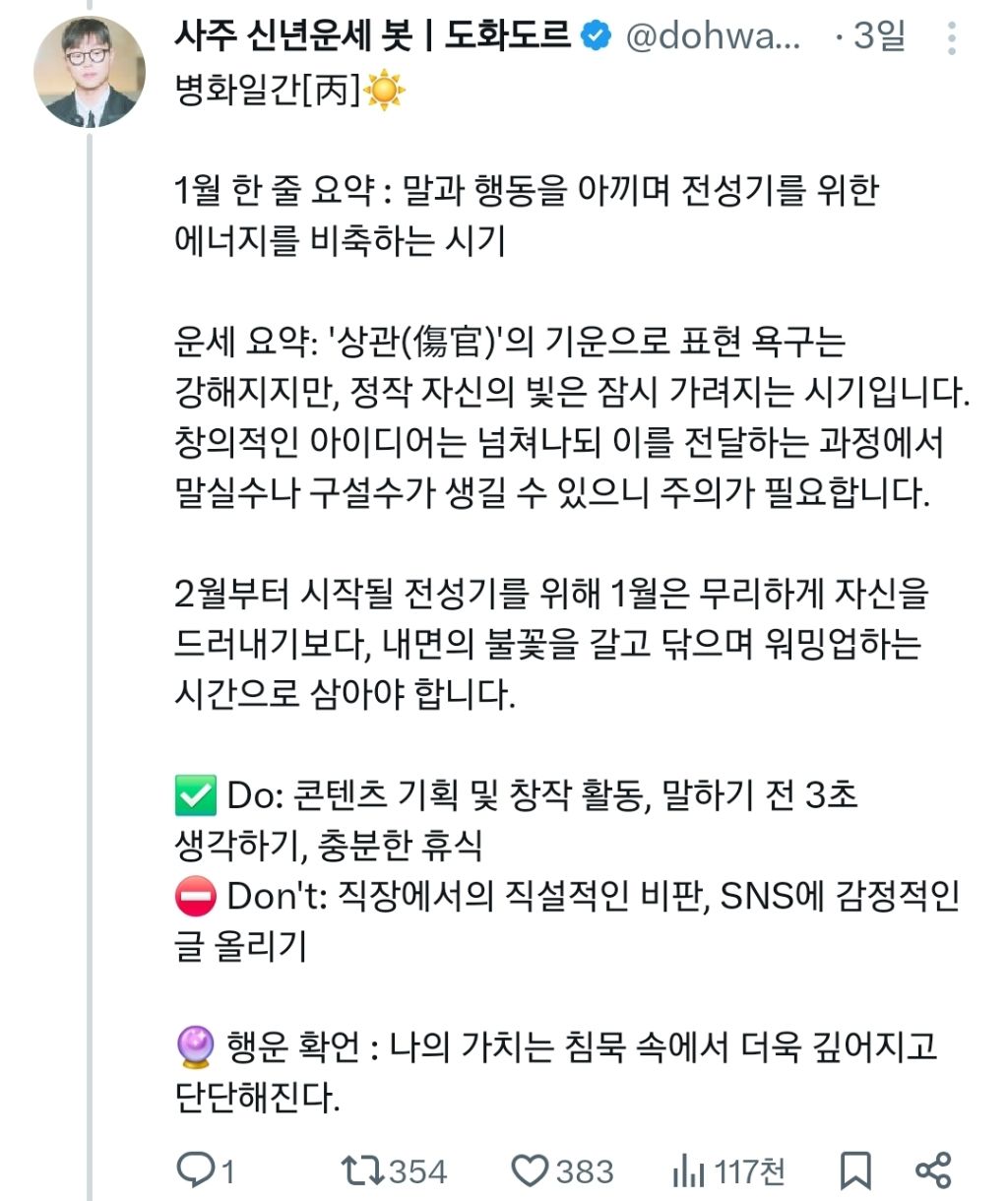Image resolution: width=1008 pixels, height=1201 pixels.
Task: Open the @dohwa... handle link
Action: tap(713, 37)
